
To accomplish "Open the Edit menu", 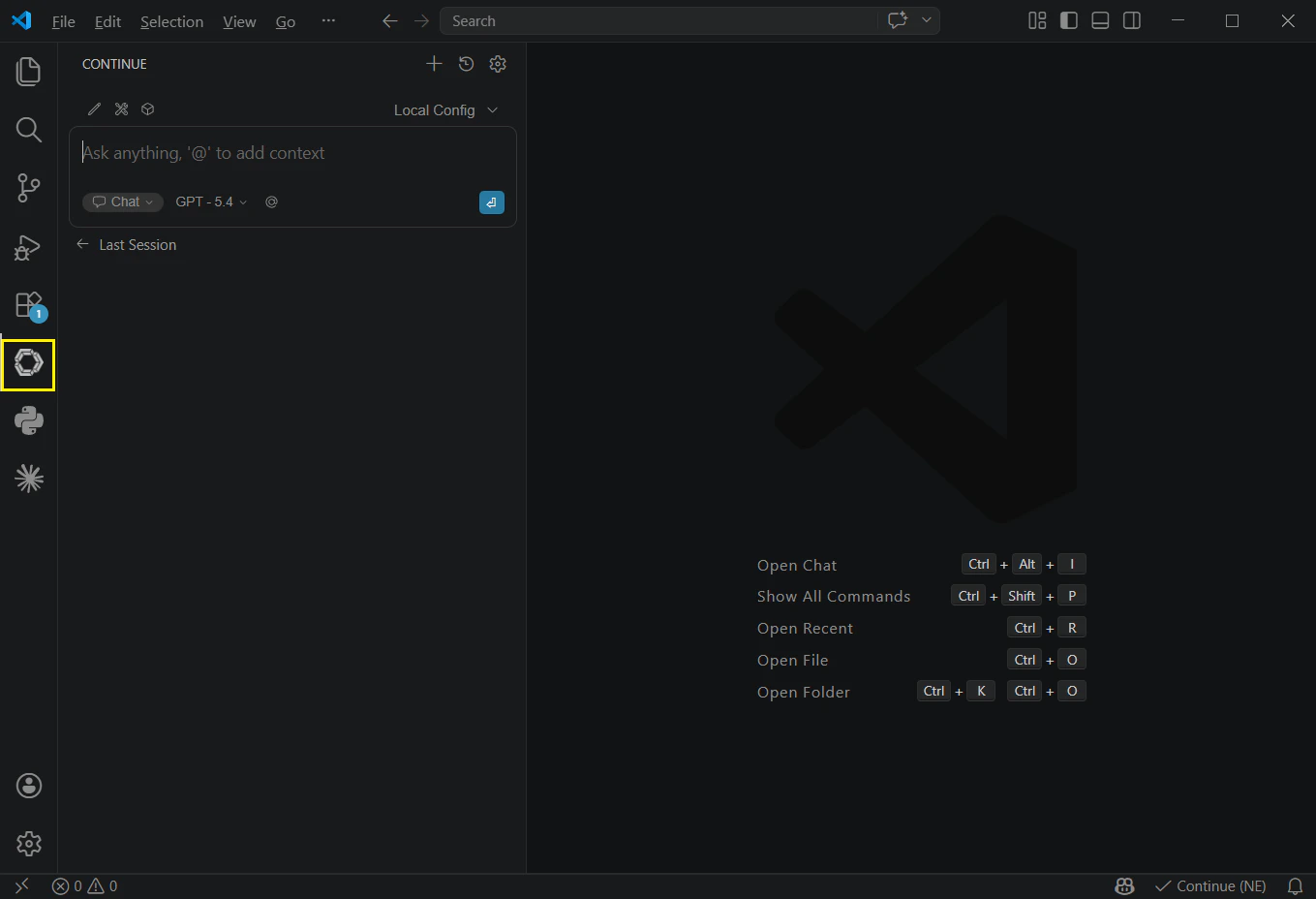I will 107,21.
